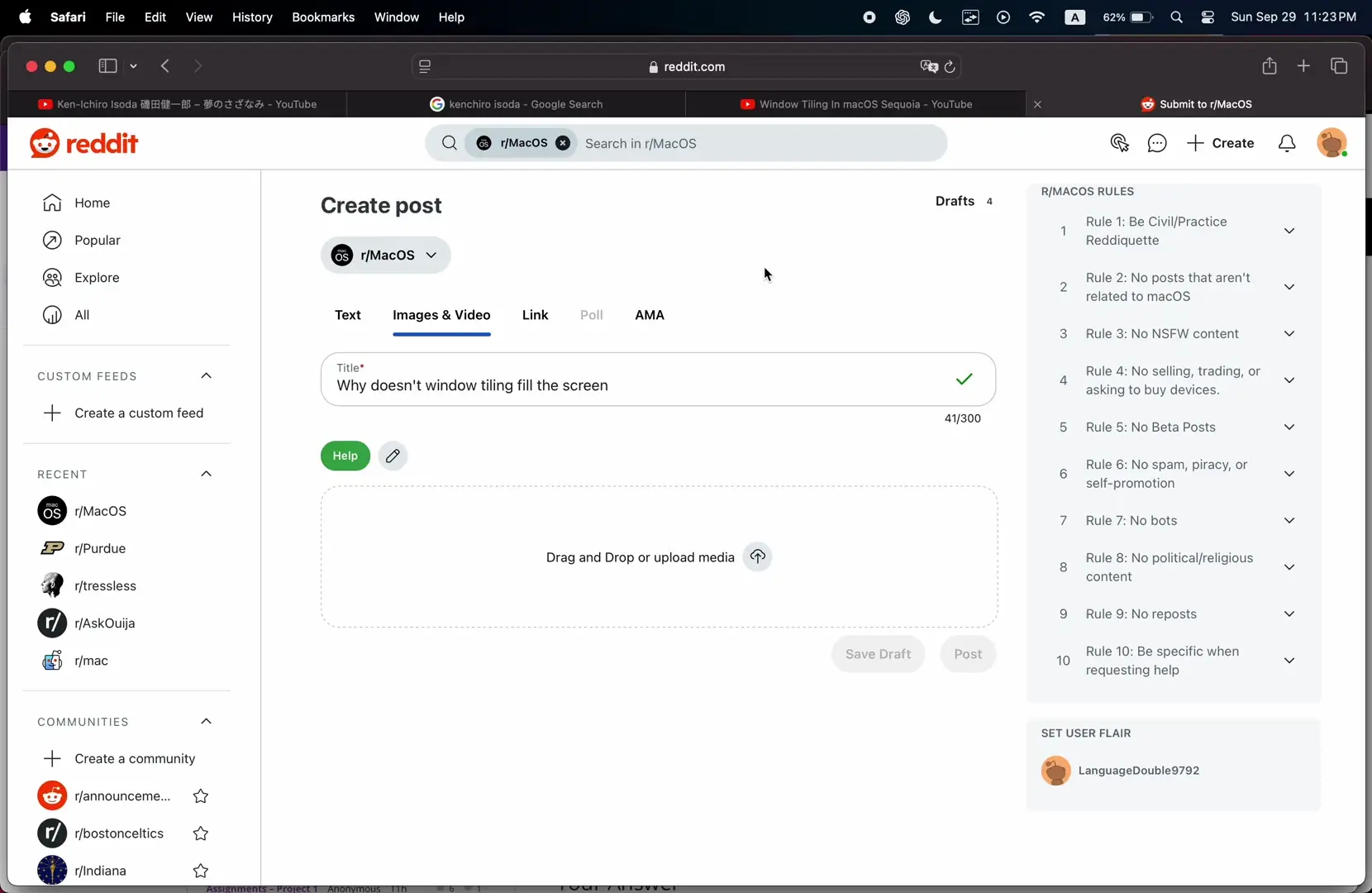Image resolution: width=1372 pixels, height=893 pixels.
Task: Close the current Submit to r/MacOS tab
Action: (1037, 104)
